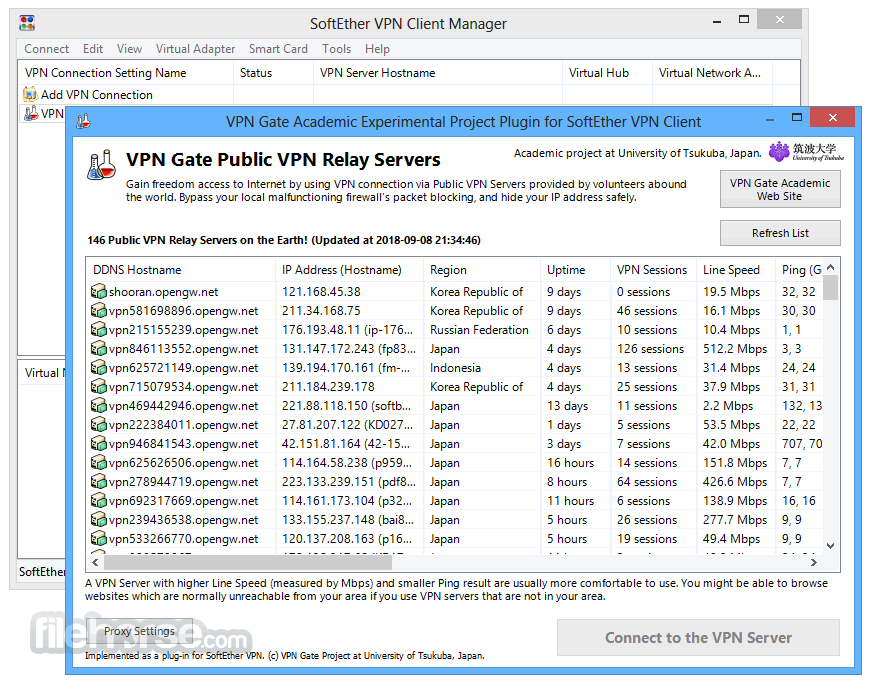The width and height of the screenshot is (870, 684).
Task: Click the server list scroll down arrow
Action: tap(831, 546)
